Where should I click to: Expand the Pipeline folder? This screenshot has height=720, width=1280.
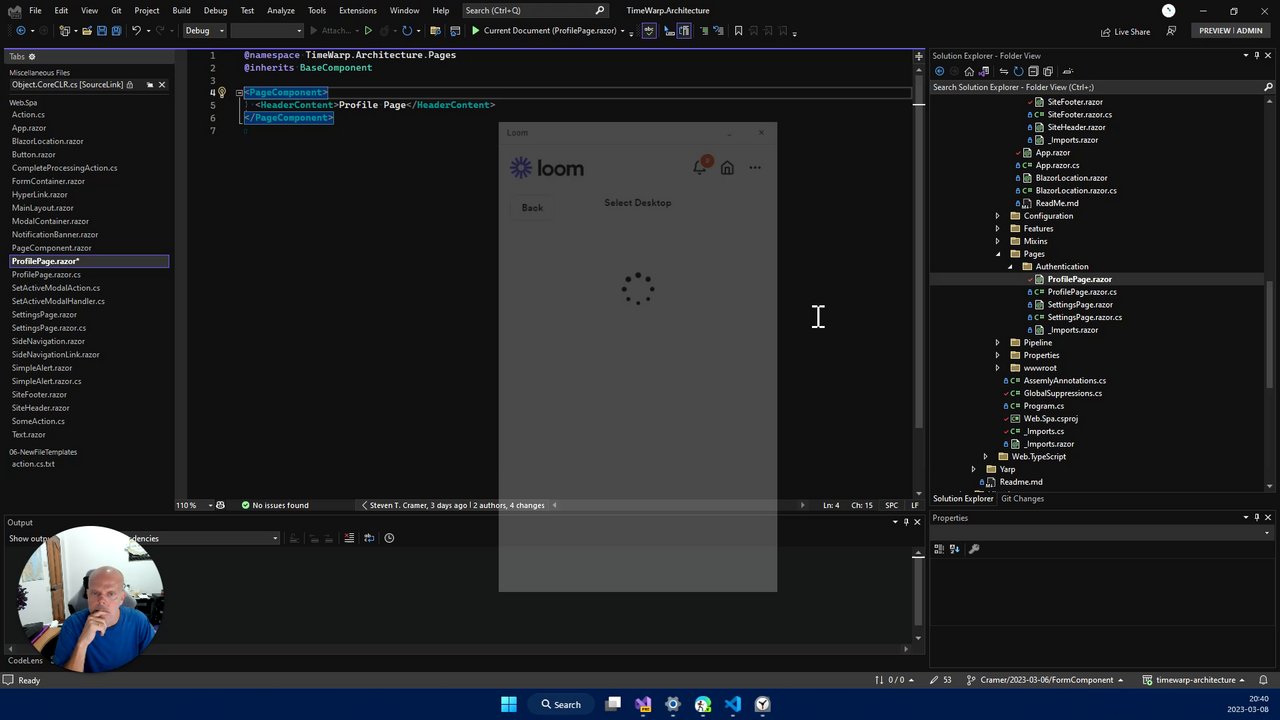997,343
